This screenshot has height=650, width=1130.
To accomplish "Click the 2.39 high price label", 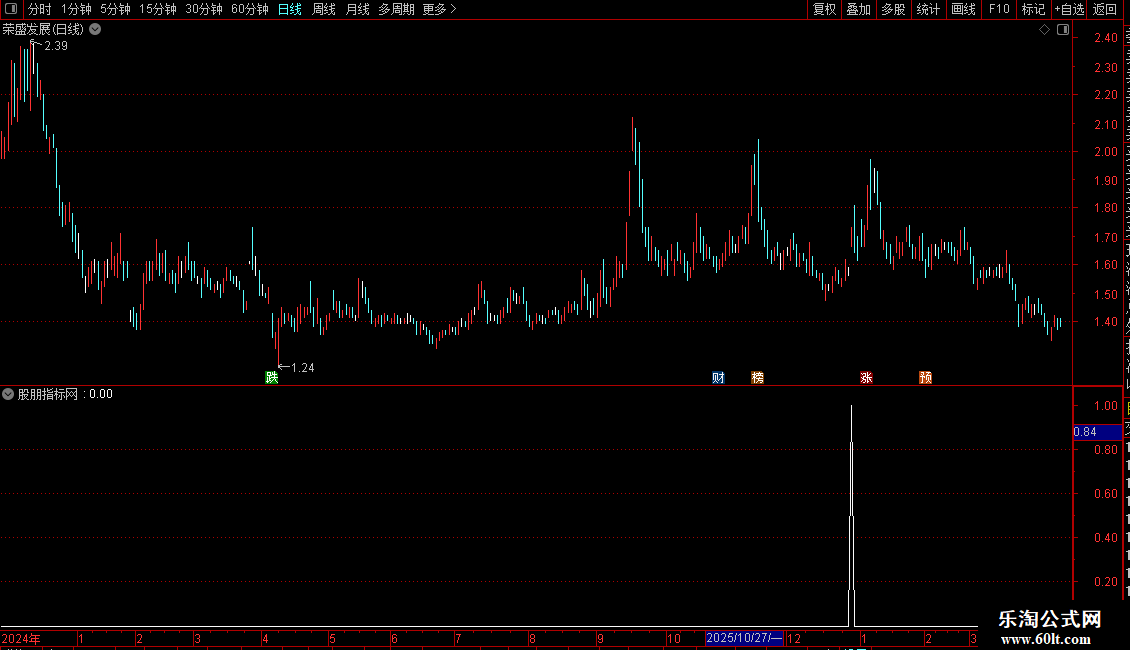I will [x=55, y=46].
